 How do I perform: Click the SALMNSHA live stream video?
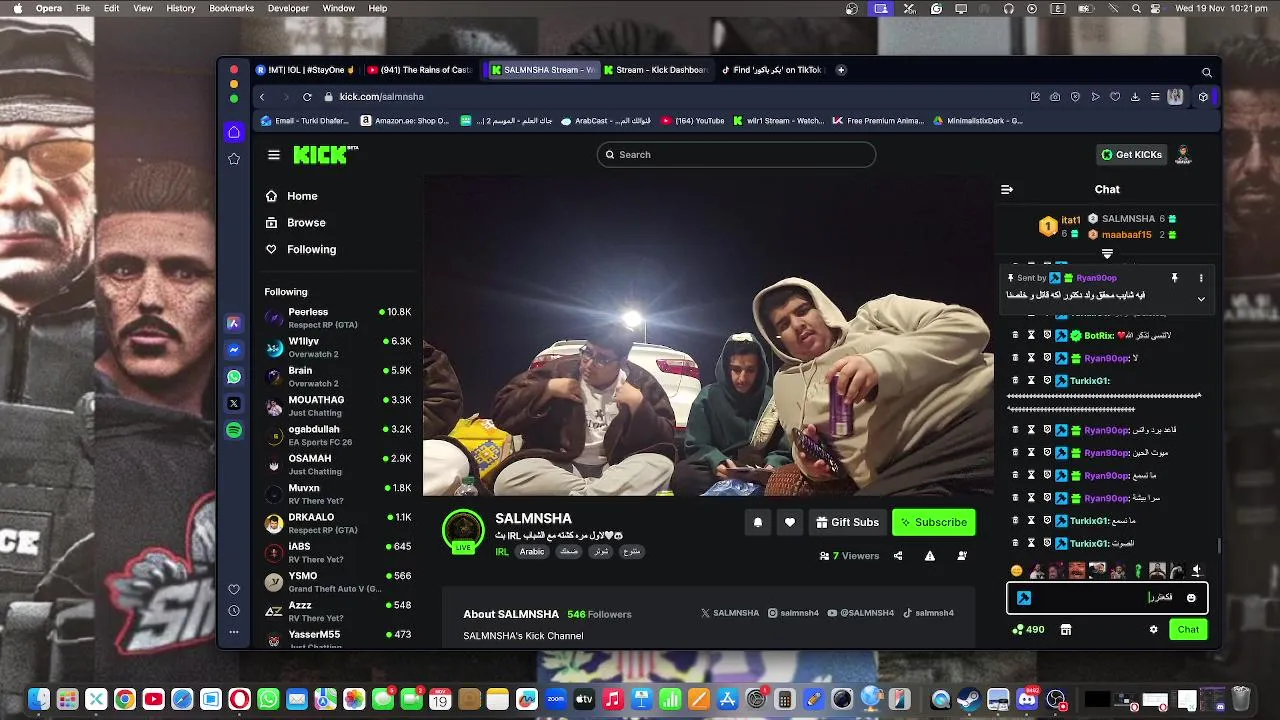click(708, 335)
